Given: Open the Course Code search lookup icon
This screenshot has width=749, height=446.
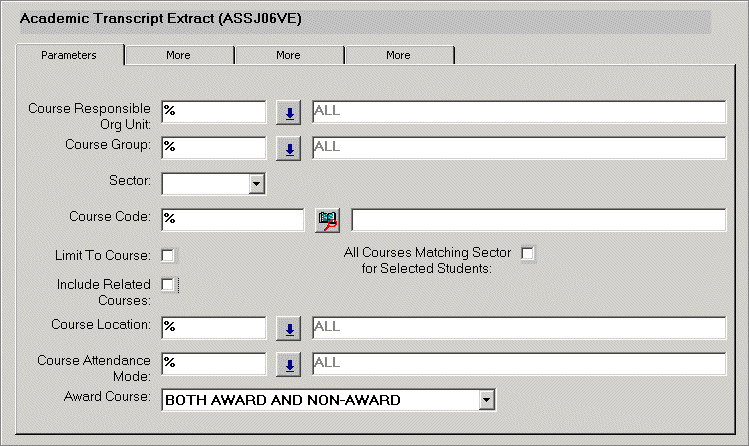Looking at the screenshot, I should (x=327, y=220).
